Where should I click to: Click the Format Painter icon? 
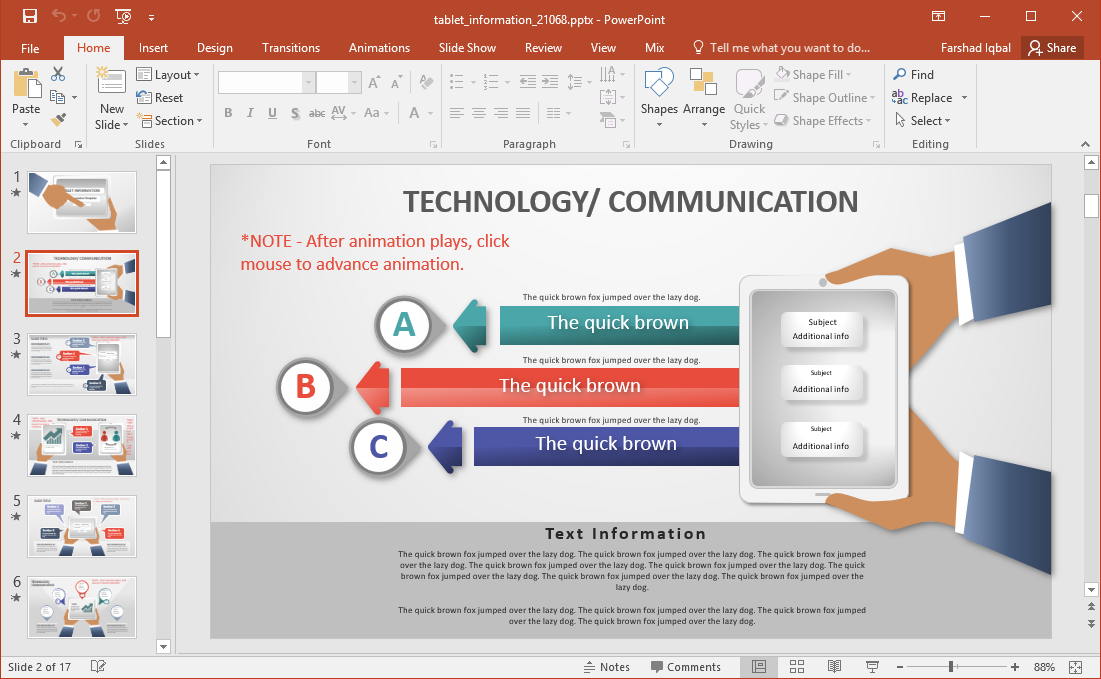[x=58, y=120]
